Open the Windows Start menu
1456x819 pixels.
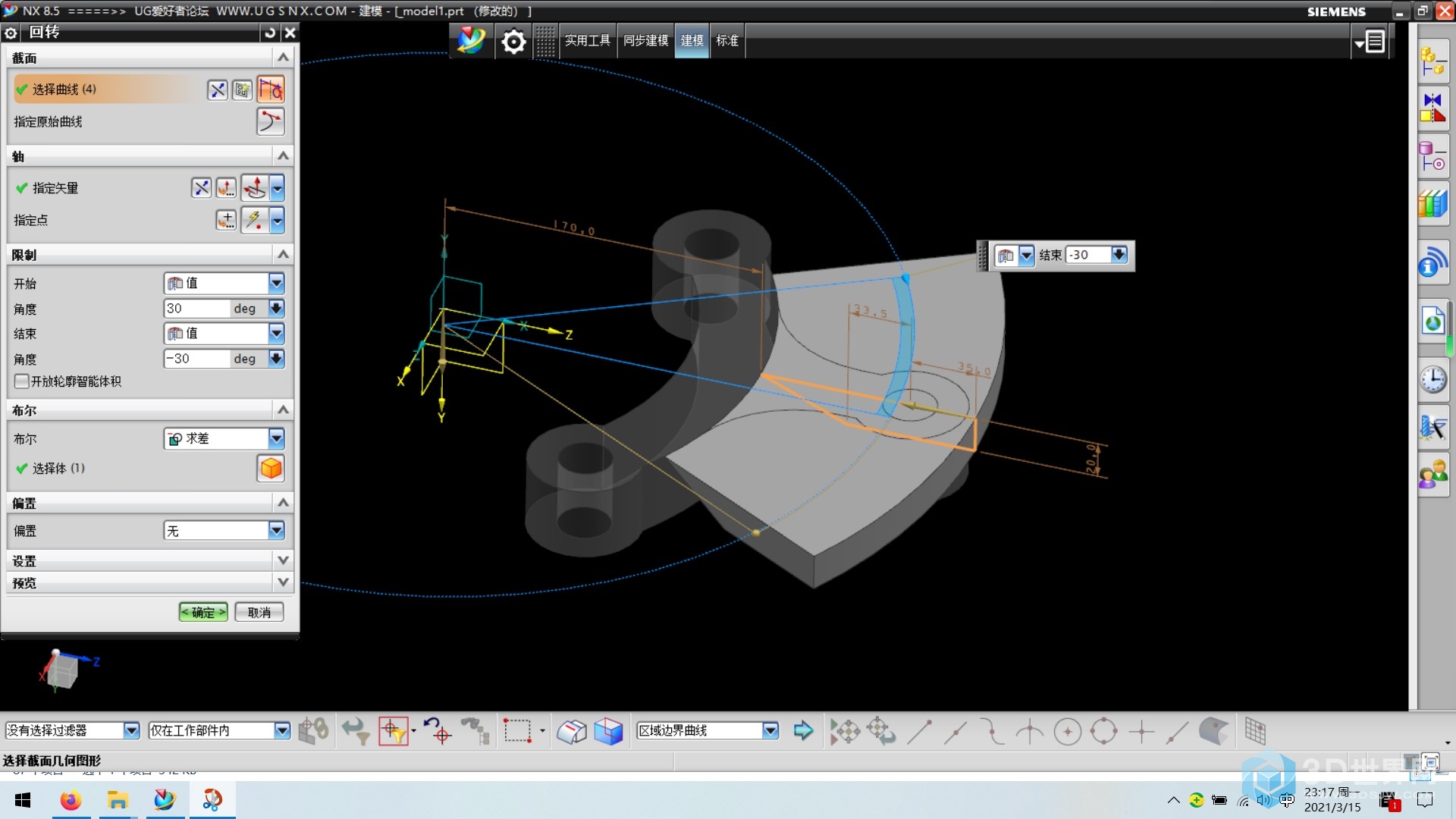[x=23, y=800]
